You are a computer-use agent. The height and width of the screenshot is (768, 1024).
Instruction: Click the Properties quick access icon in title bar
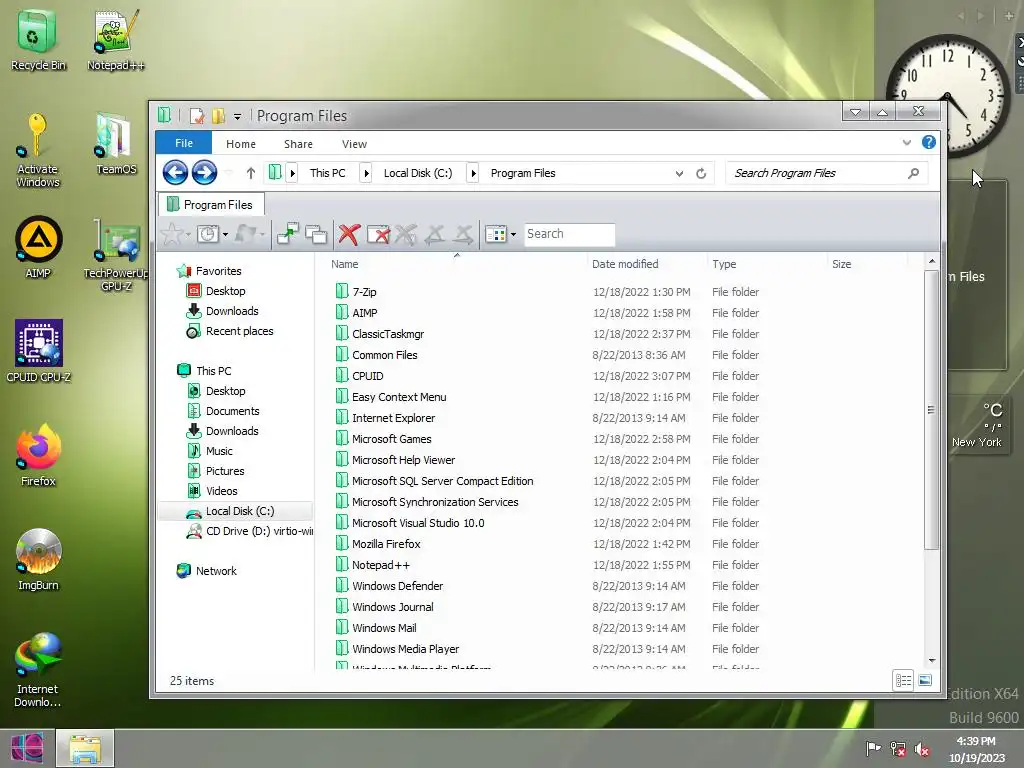(x=197, y=116)
